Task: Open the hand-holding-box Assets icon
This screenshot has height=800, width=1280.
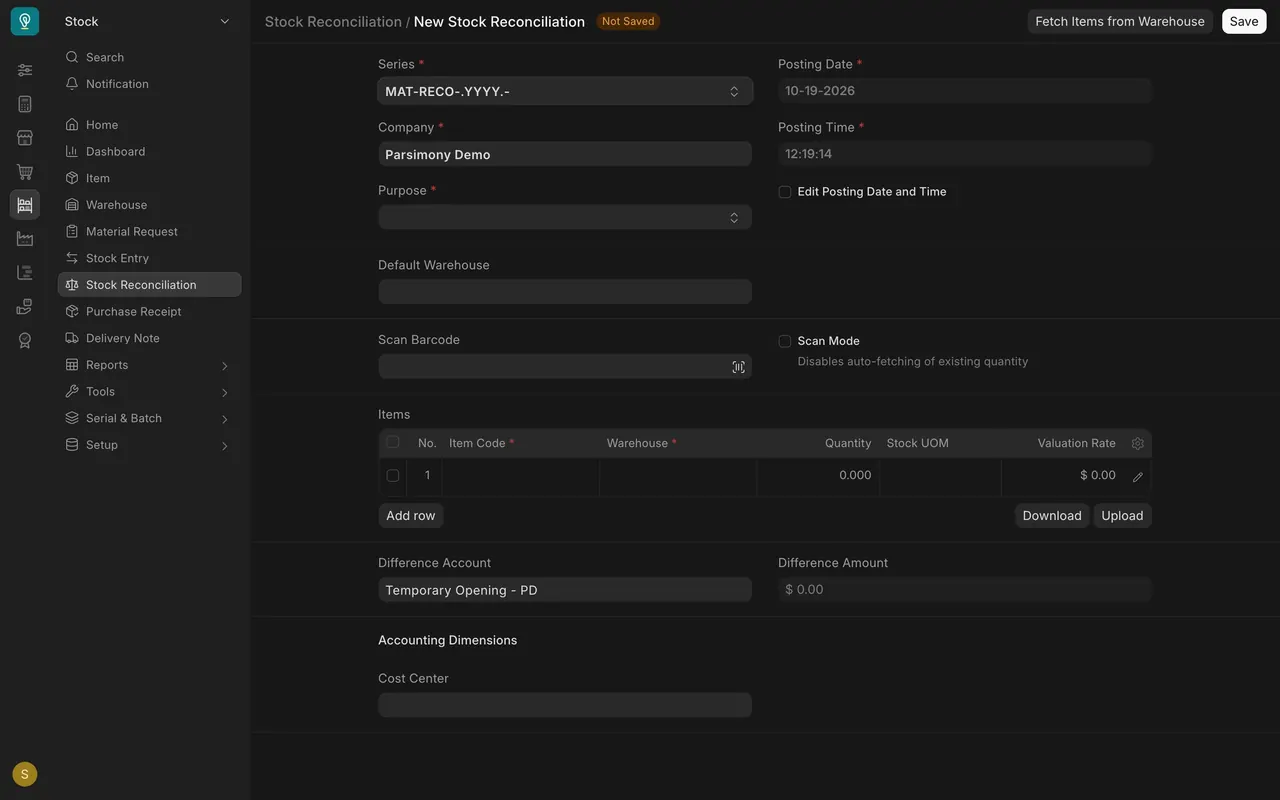Action: pos(25,307)
